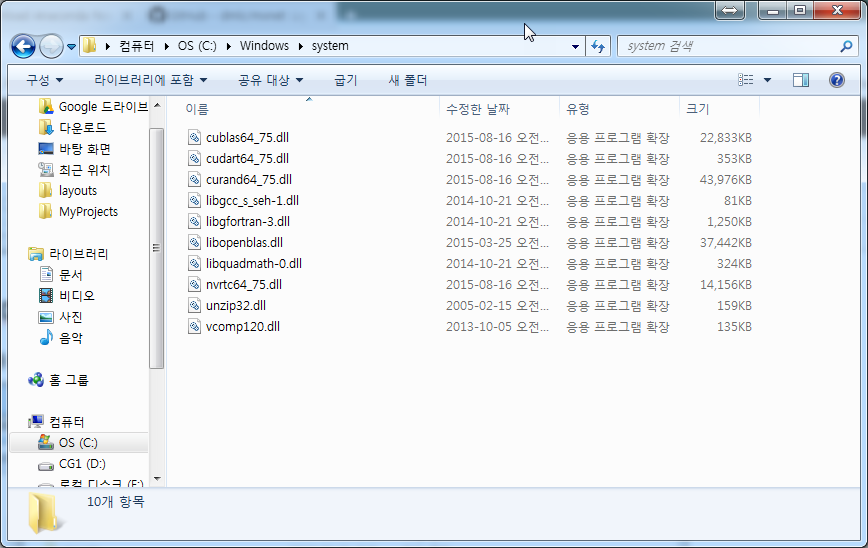This screenshot has width=868, height=548.
Task: Click the 새 폴더 button
Action: coord(408,80)
